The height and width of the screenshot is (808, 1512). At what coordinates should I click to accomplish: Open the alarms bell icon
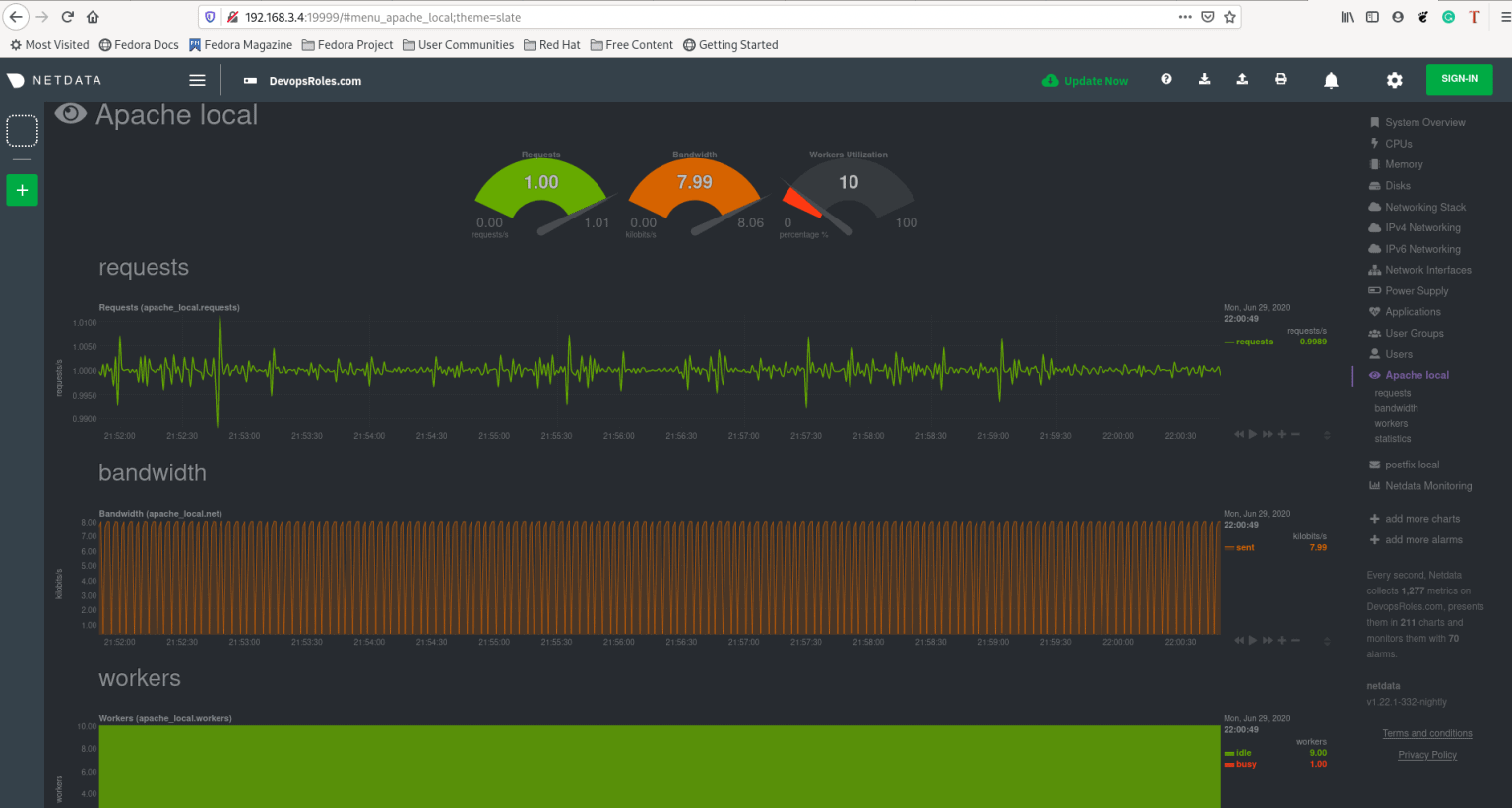click(x=1331, y=81)
